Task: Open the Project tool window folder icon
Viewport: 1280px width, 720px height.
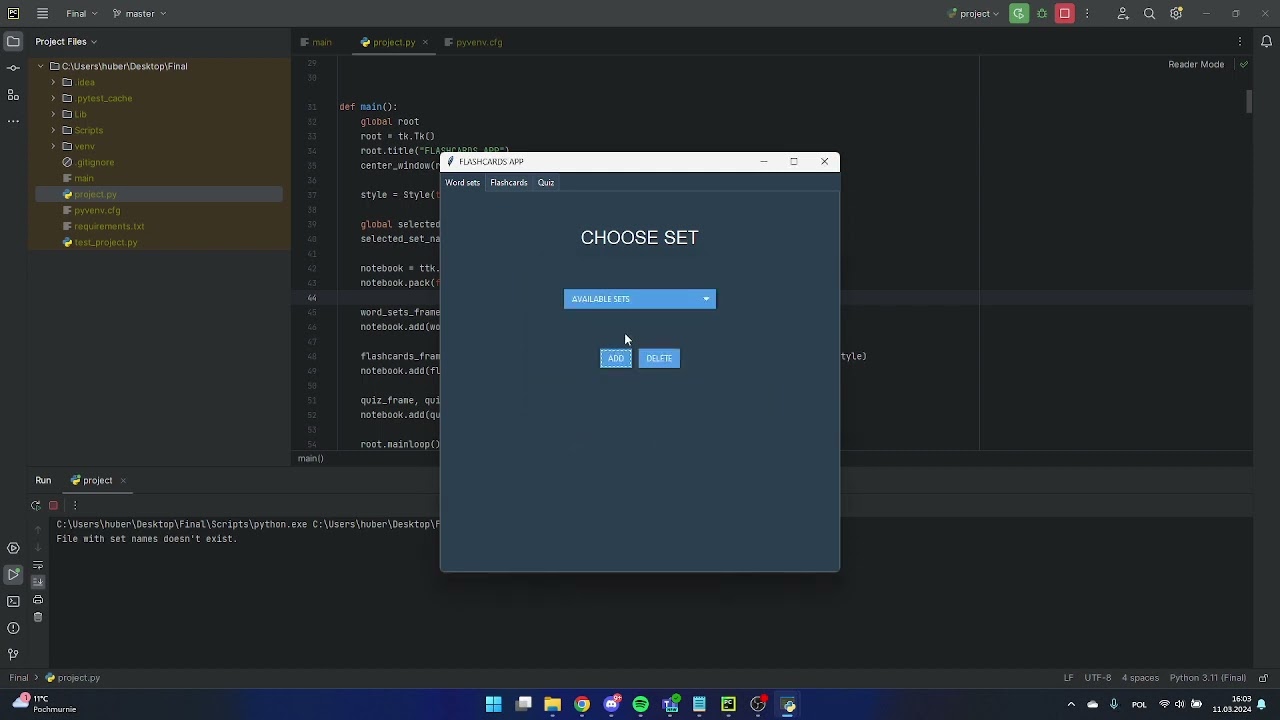Action: point(13,42)
